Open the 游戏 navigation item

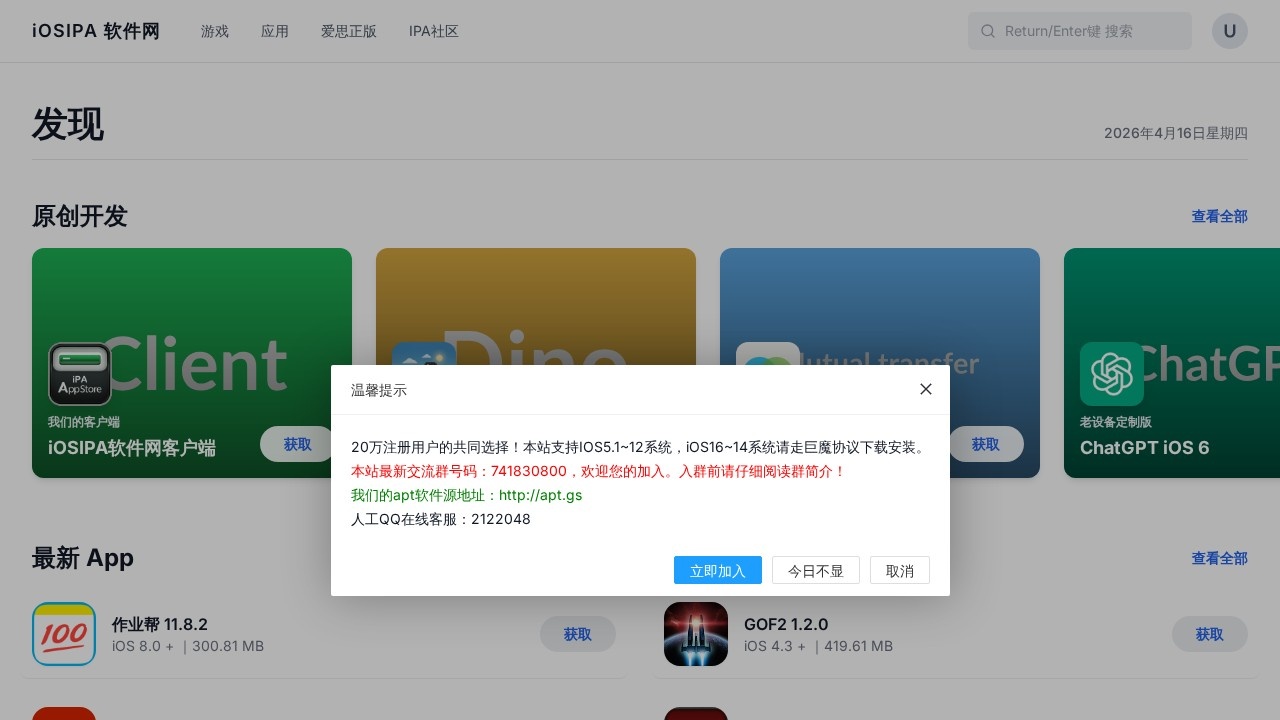click(x=214, y=31)
